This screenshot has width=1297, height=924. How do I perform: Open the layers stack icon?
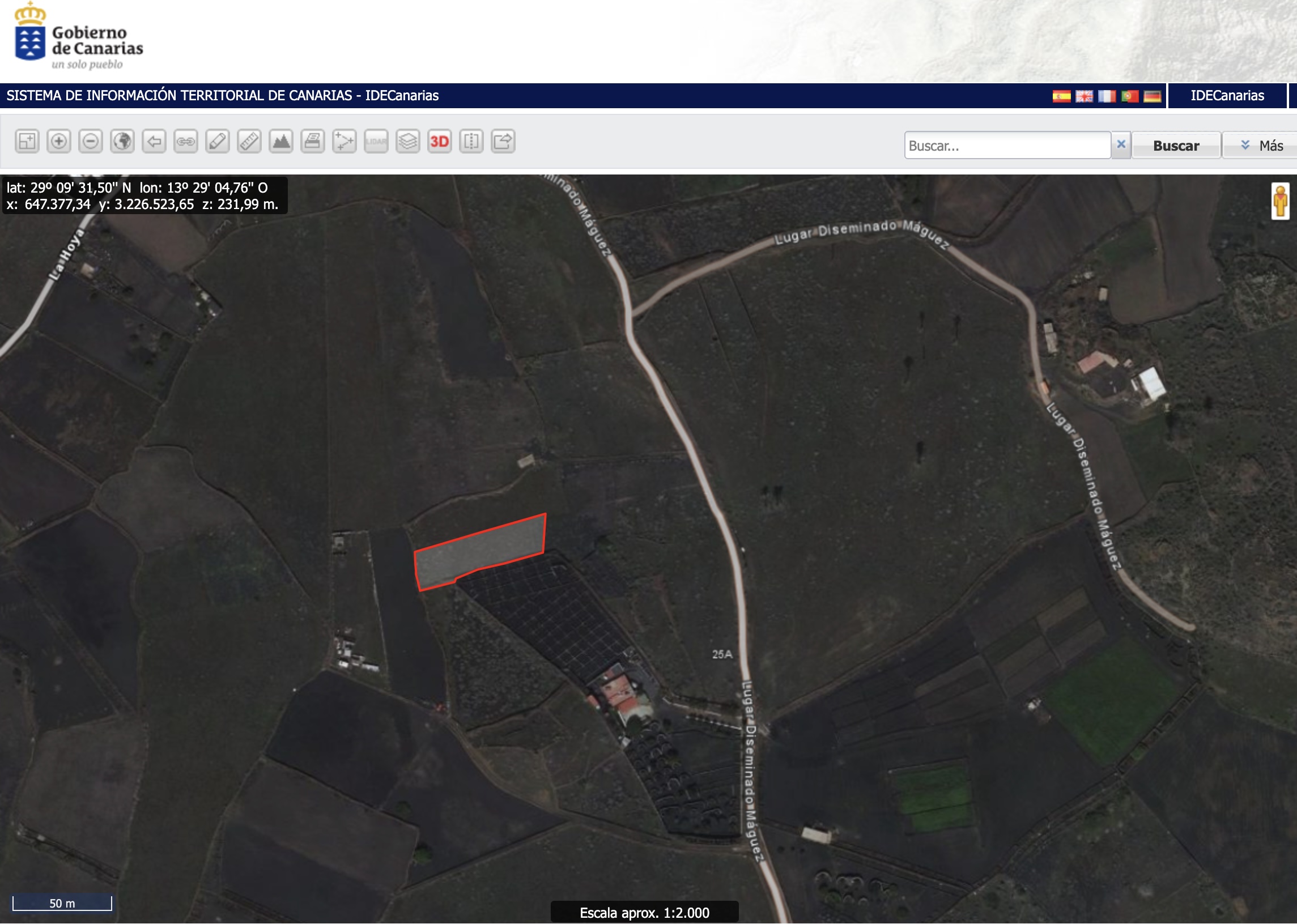(408, 141)
